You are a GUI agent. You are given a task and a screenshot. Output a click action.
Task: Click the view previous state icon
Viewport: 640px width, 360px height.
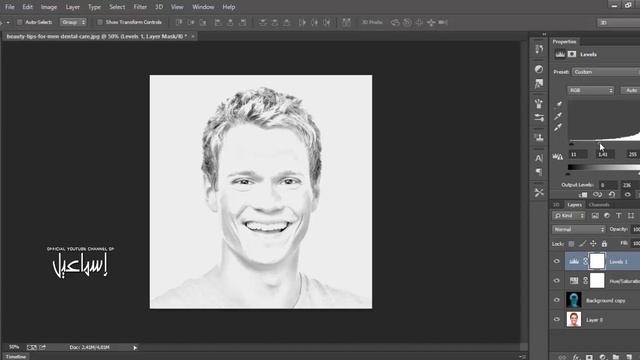[598, 195]
